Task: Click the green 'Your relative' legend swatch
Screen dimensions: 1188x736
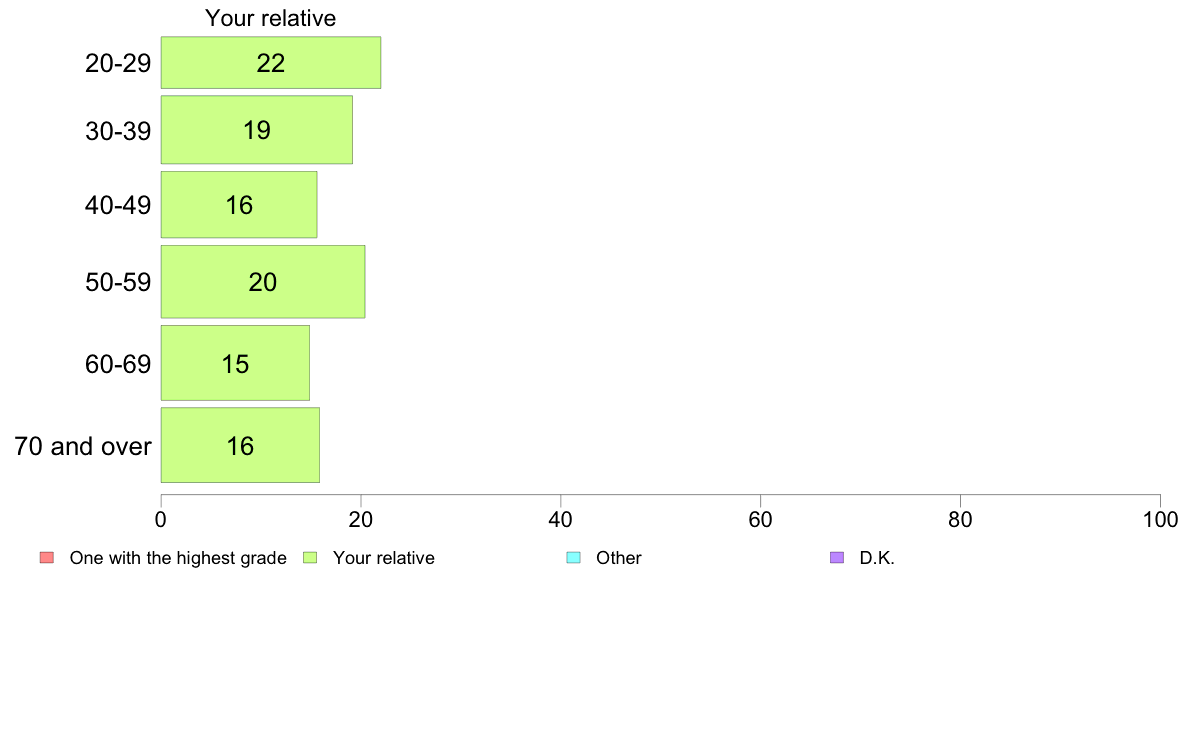Action: coord(310,558)
